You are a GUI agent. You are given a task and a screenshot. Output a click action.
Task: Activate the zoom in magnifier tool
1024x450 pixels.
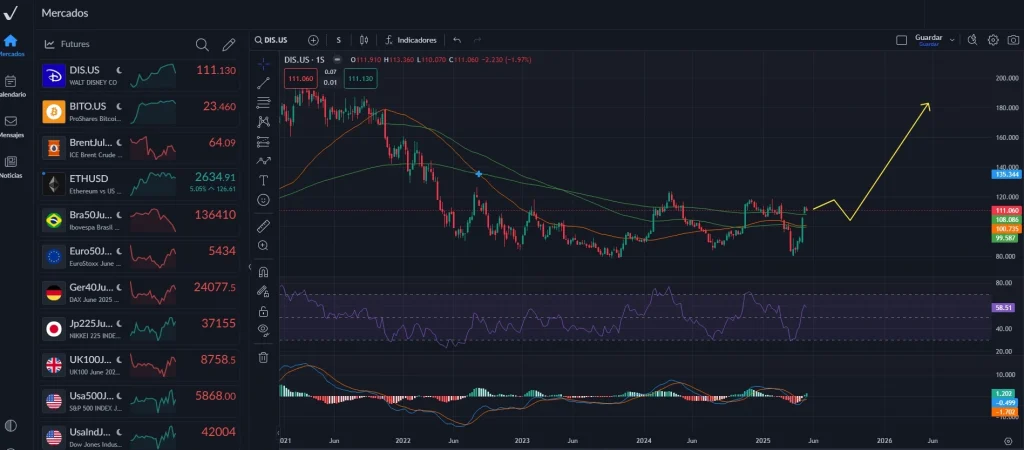263,246
